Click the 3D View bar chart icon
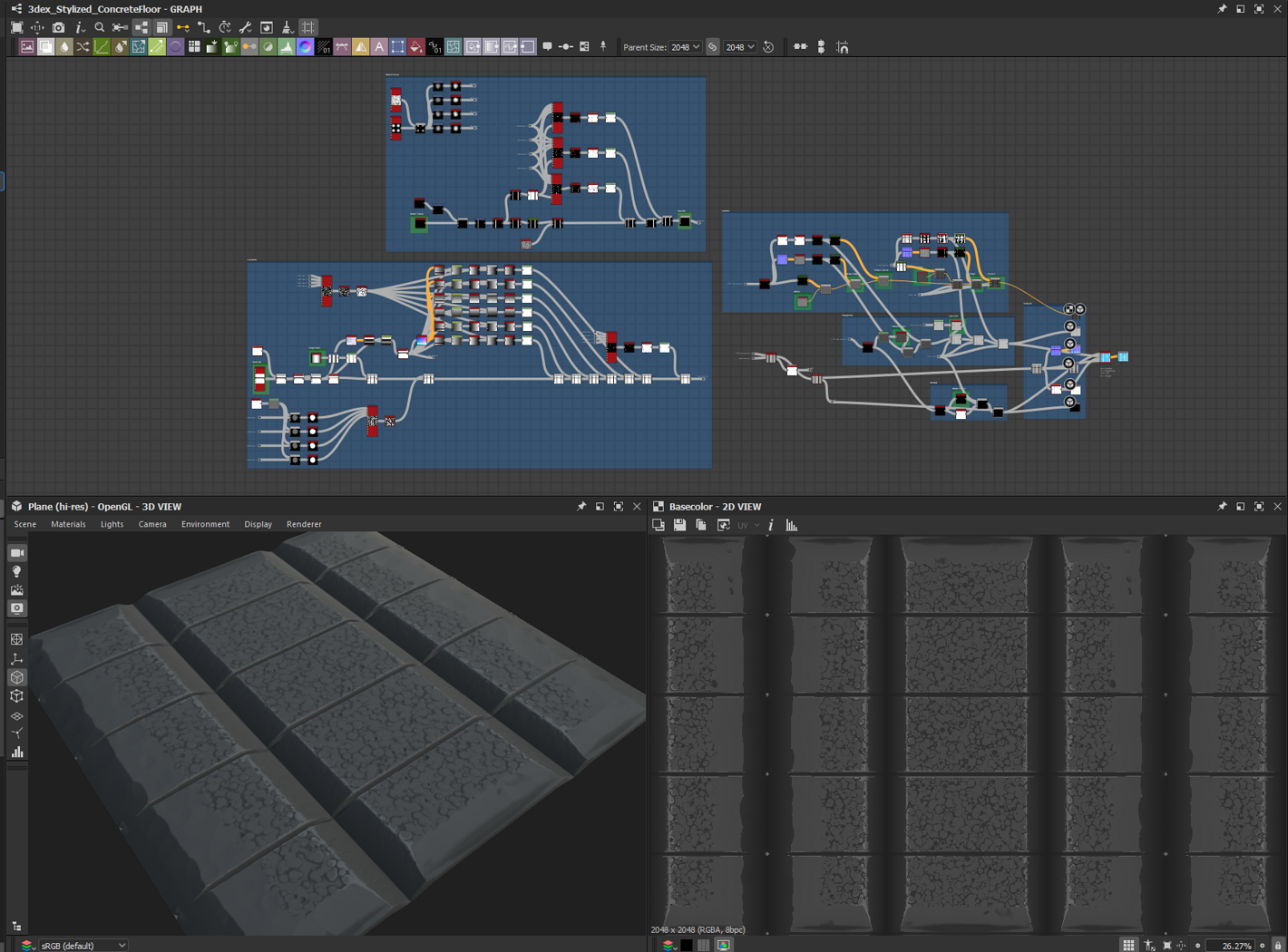 click(x=17, y=752)
